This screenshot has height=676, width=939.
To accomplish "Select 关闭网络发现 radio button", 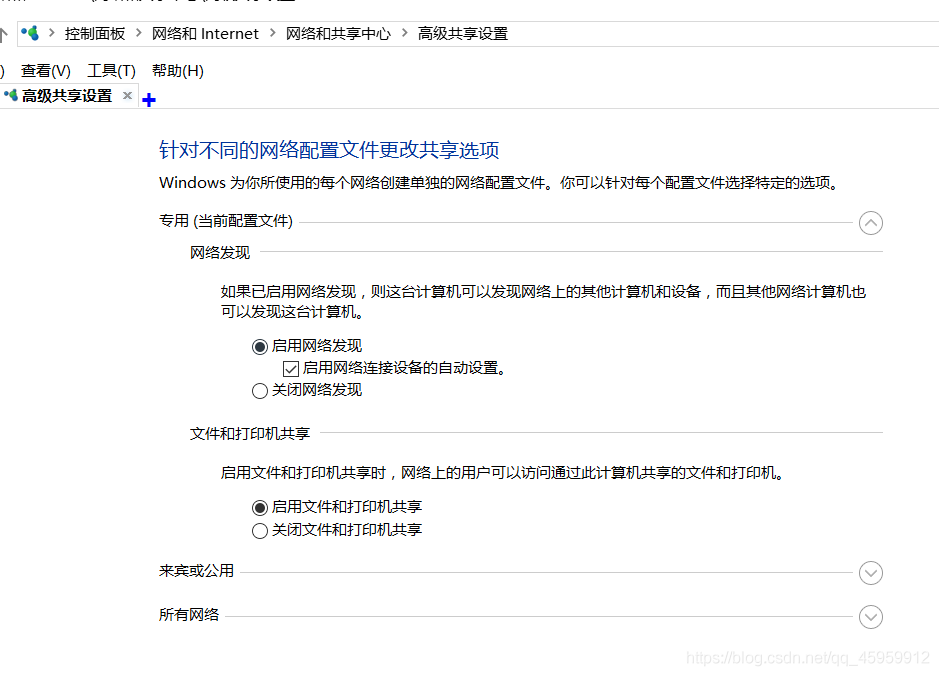I will (259, 391).
